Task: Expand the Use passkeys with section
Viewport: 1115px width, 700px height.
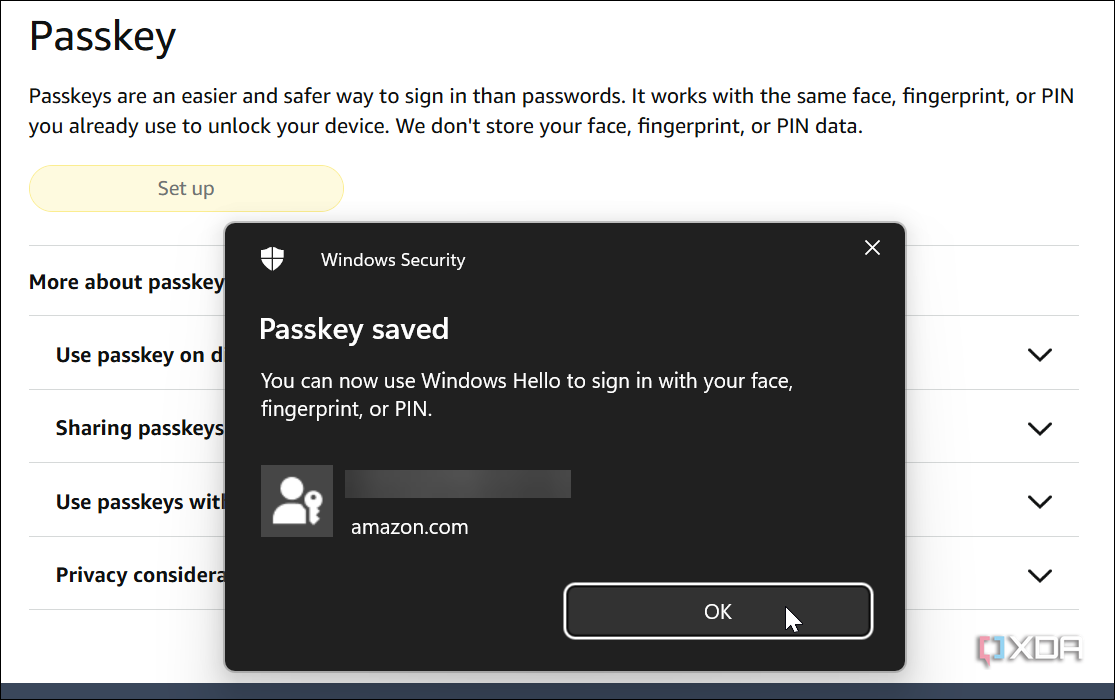Action: coord(1039,501)
